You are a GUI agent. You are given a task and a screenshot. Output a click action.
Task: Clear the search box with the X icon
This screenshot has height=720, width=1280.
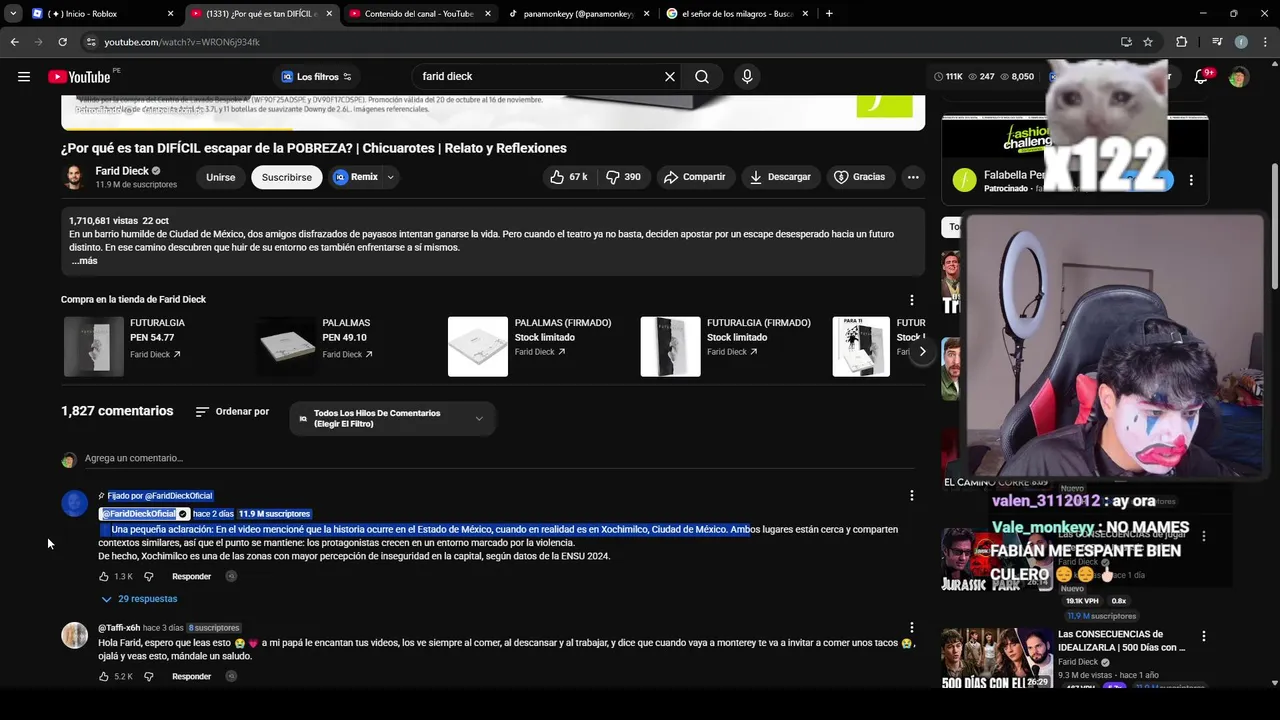click(x=670, y=77)
